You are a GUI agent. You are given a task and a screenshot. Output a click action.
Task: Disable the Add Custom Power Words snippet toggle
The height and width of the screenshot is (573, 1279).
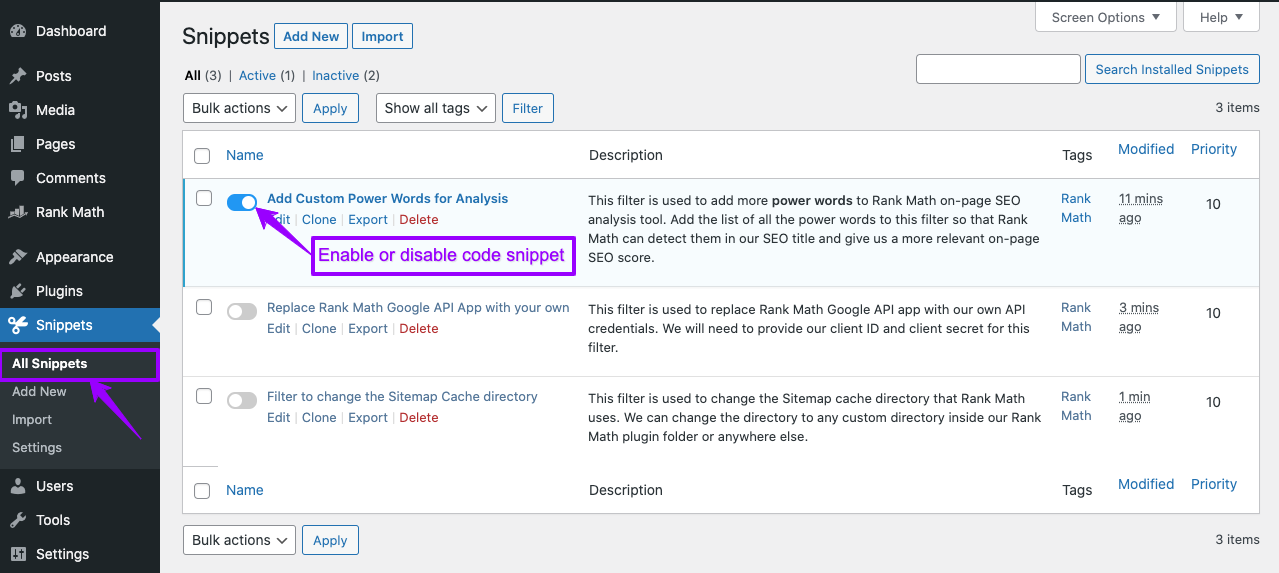click(x=242, y=202)
